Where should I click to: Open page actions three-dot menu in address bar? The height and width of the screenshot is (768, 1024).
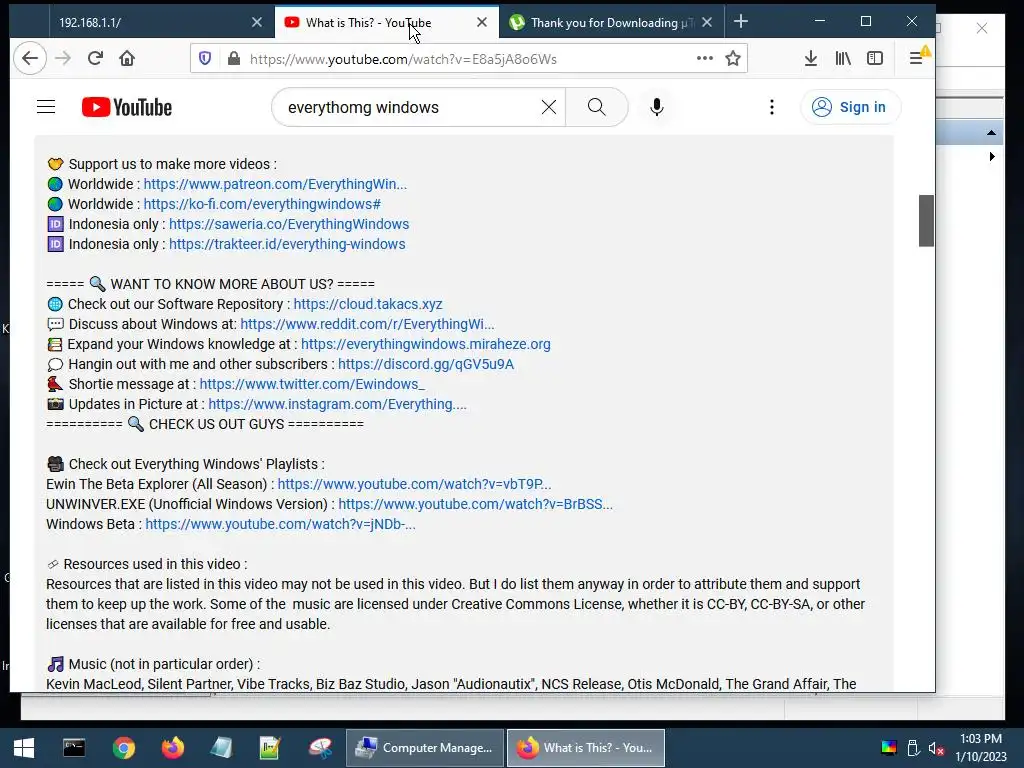point(705,58)
